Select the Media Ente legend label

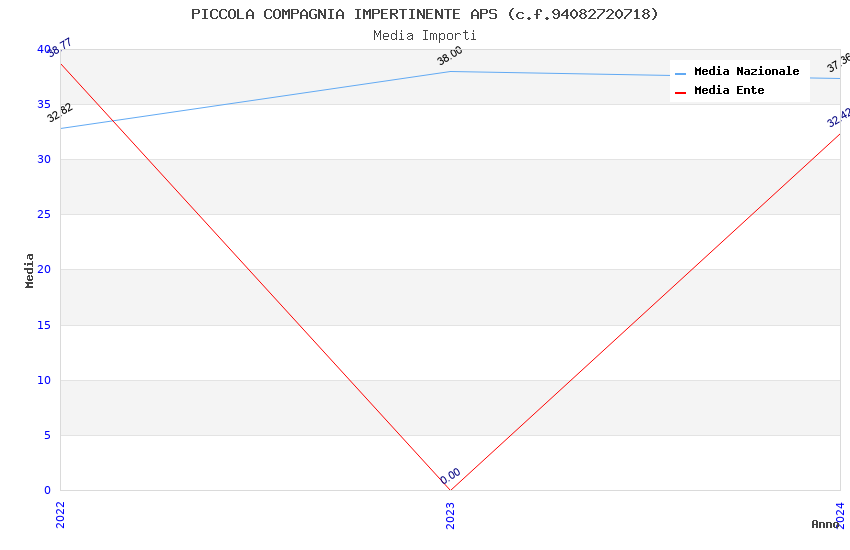[729, 91]
